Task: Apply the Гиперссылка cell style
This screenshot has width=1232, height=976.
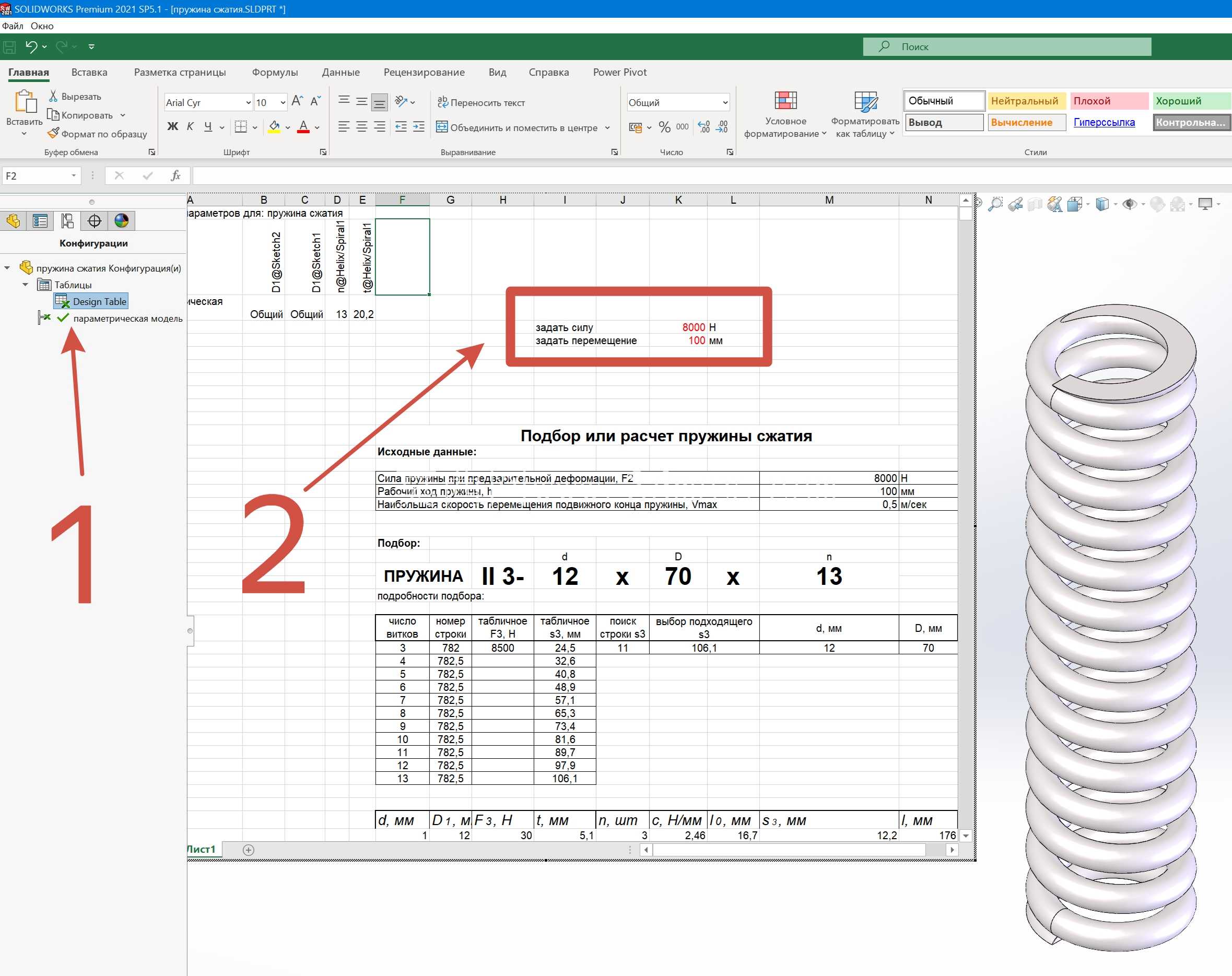Action: pyautogui.click(x=1104, y=122)
